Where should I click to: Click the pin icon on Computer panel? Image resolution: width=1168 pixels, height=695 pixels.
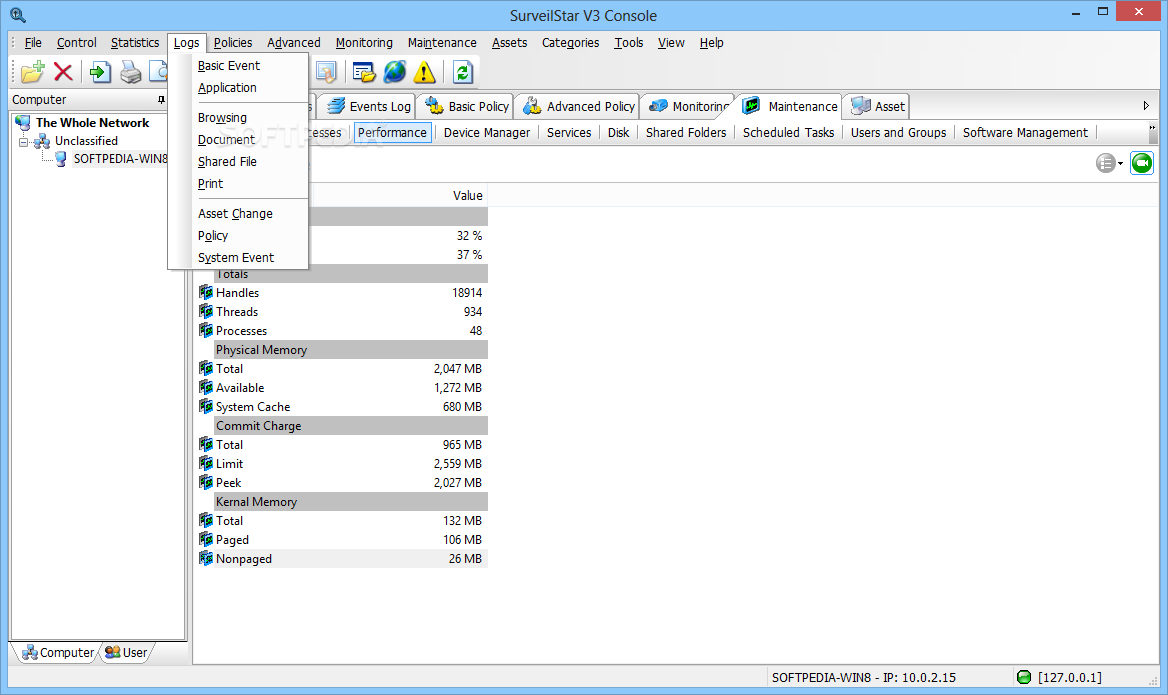point(161,99)
